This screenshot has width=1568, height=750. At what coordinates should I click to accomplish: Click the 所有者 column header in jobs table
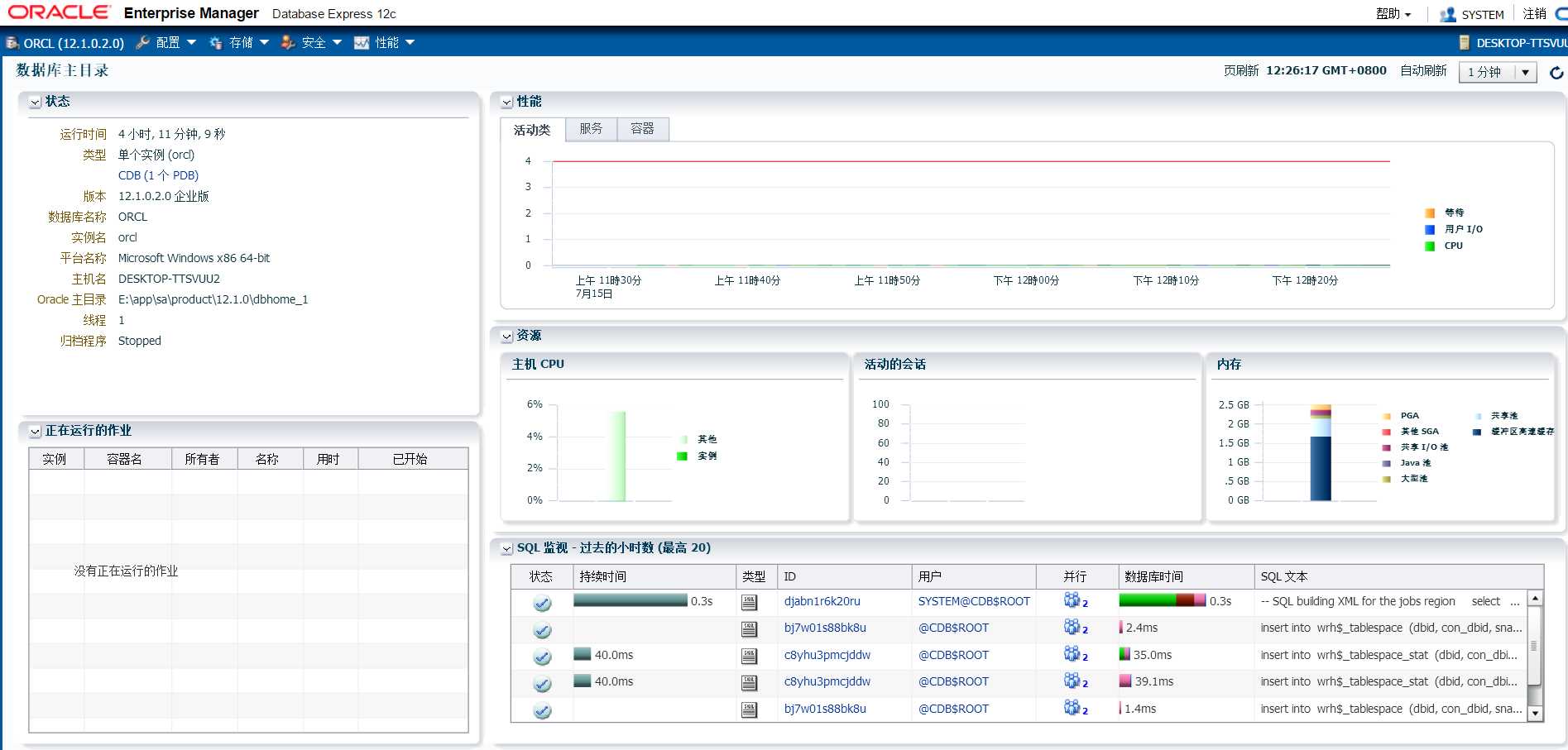[204, 459]
